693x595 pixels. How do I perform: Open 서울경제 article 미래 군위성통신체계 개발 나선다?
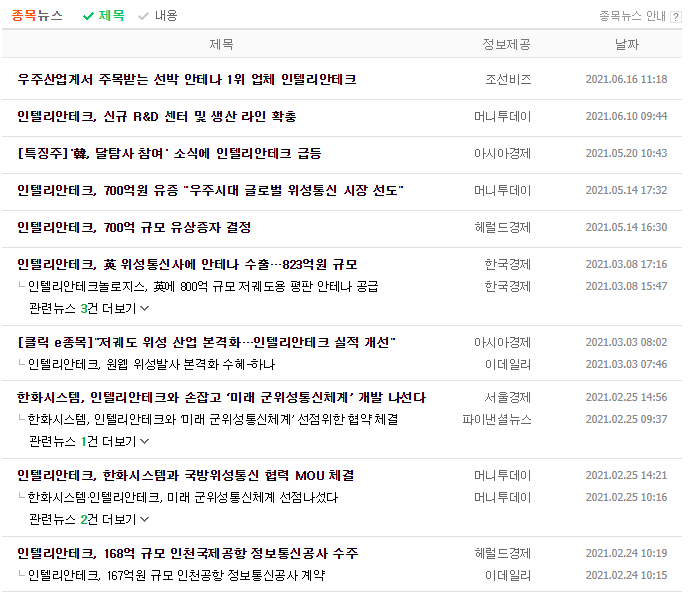coord(221,397)
